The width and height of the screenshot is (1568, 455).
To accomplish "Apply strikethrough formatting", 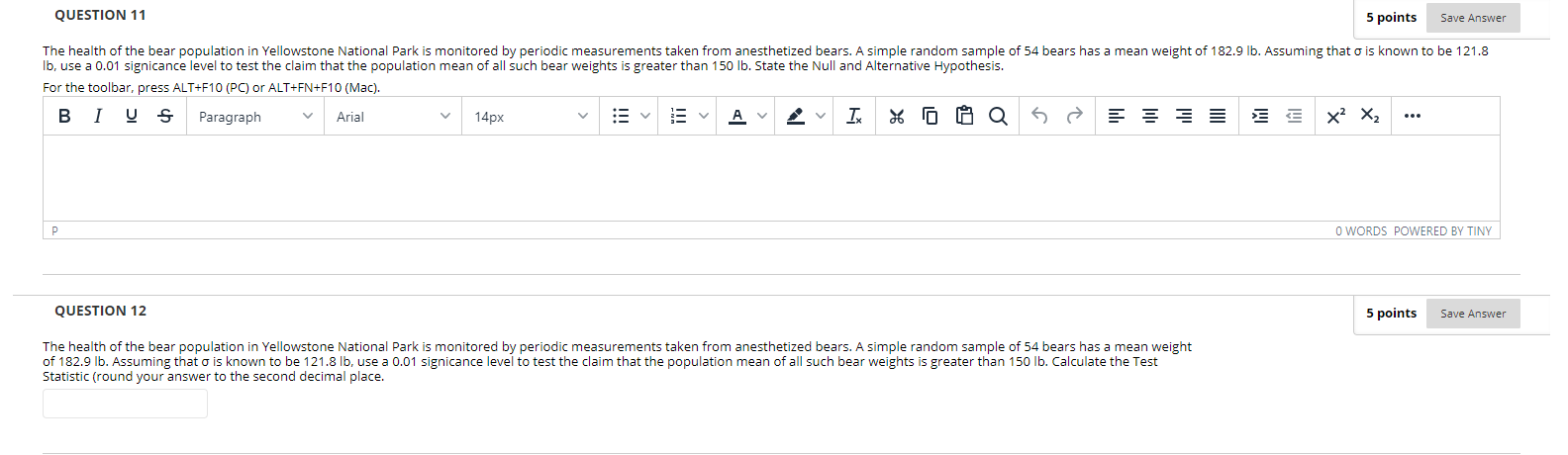I will click(x=165, y=116).
